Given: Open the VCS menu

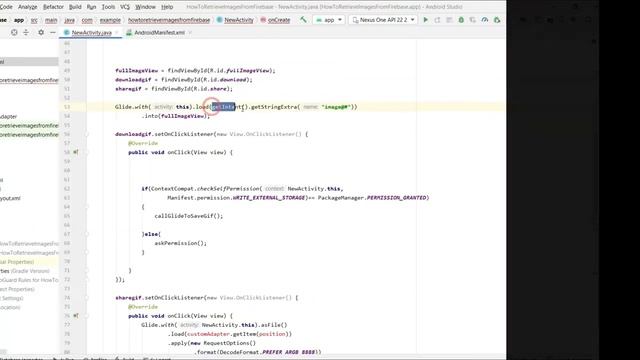Looking at the screenshot, I should (125, 7).
